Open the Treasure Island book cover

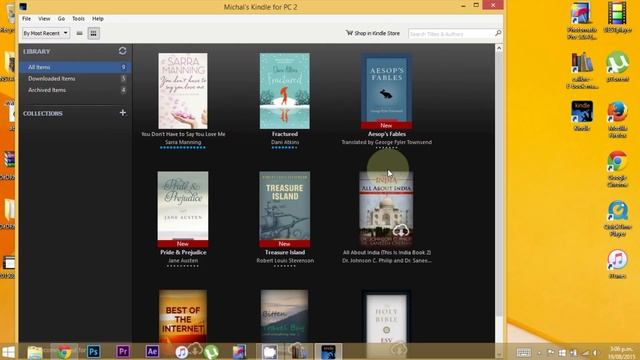coord(284,209)
